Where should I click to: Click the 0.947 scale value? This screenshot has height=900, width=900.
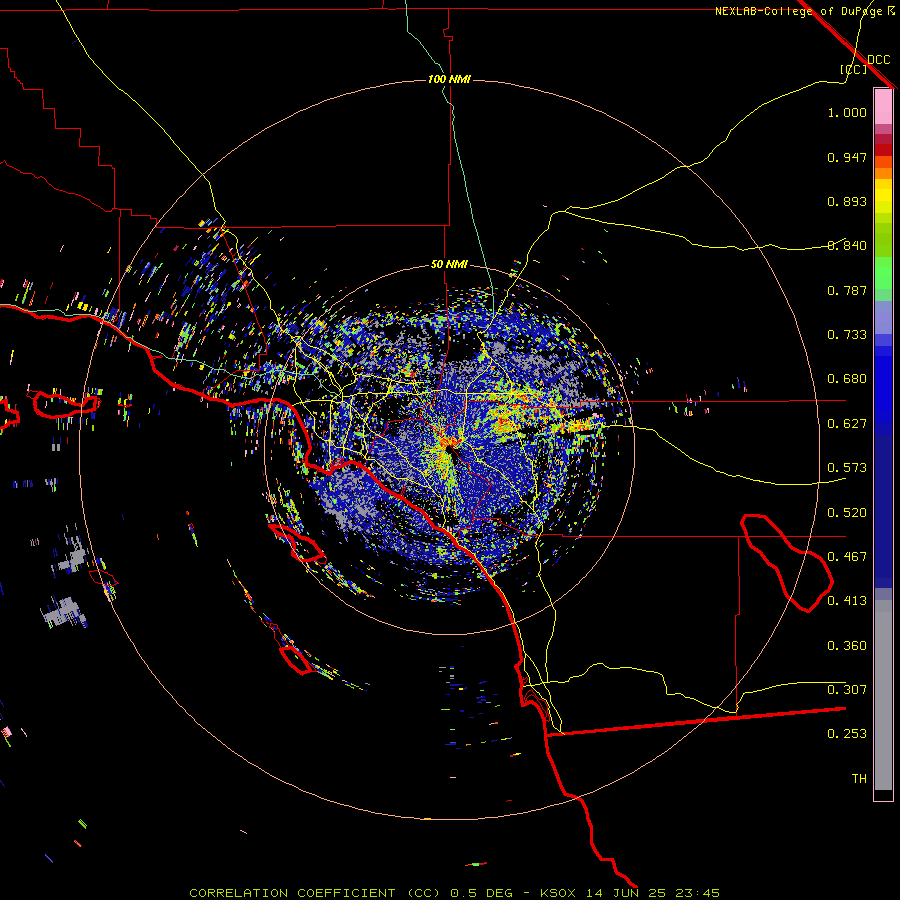pos(847,157)
